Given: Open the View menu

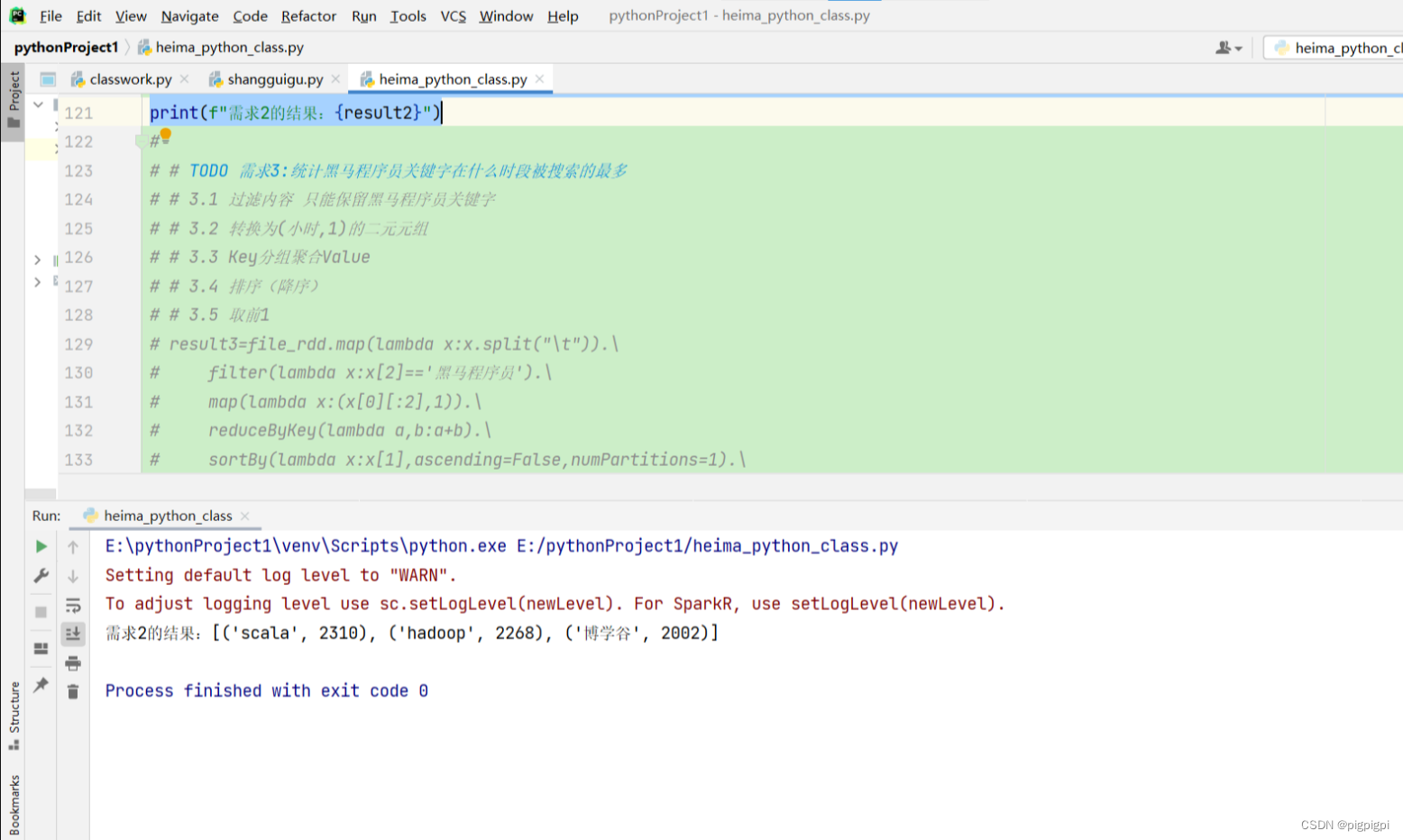Looking at the screenshot, I should click(x=131, y=16).
